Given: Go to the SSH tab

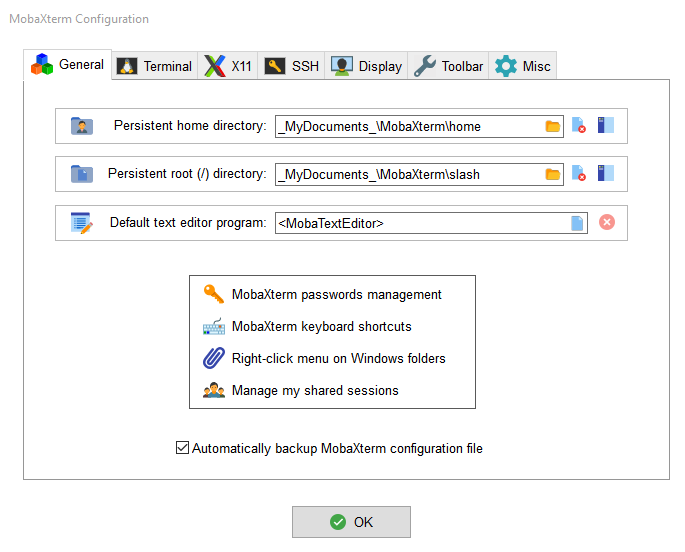Looking at the screenshot, I should (292, 66).
